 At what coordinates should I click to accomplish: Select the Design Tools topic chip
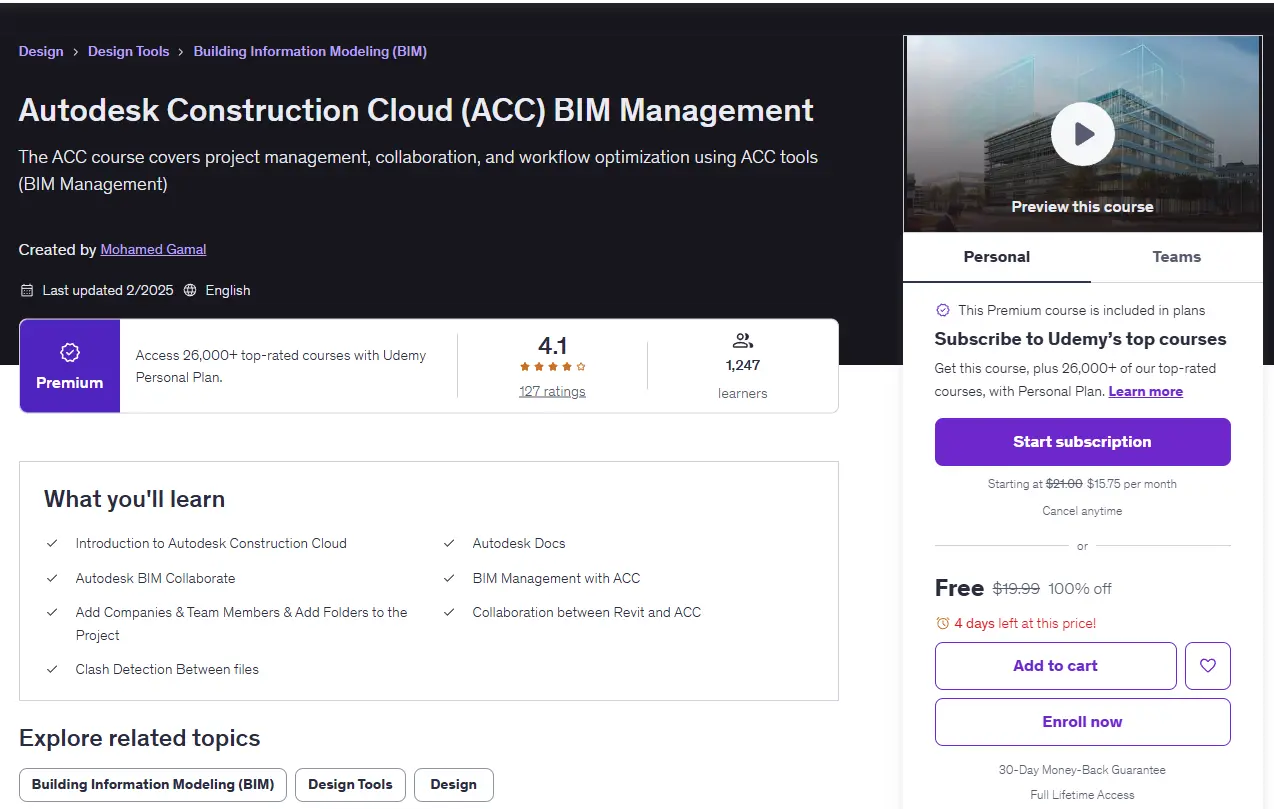pyautogui.click(x=350, y=785)
